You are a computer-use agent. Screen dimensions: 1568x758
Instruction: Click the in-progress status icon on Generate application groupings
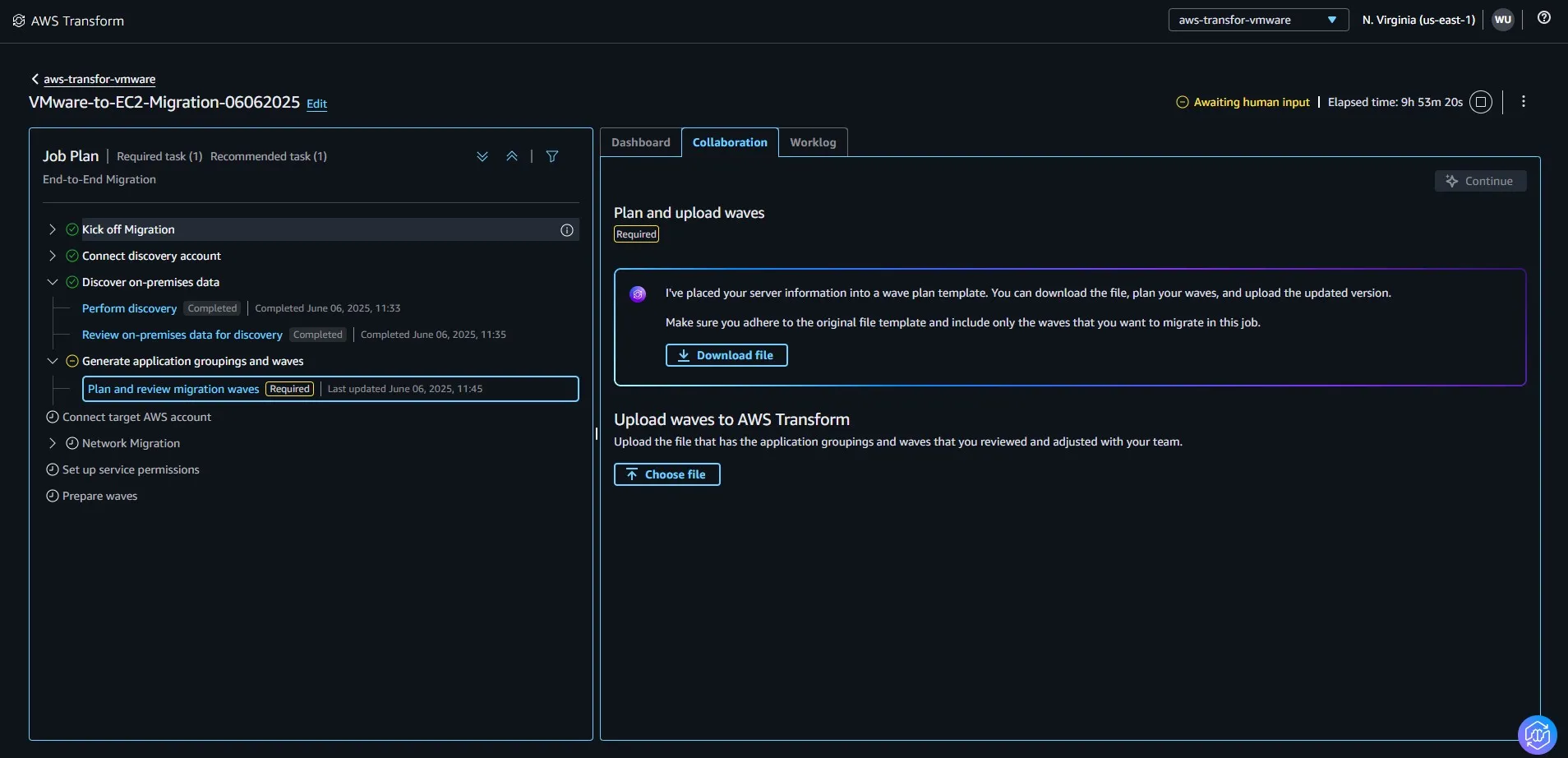pyautogui.click(x=72, y=361)
